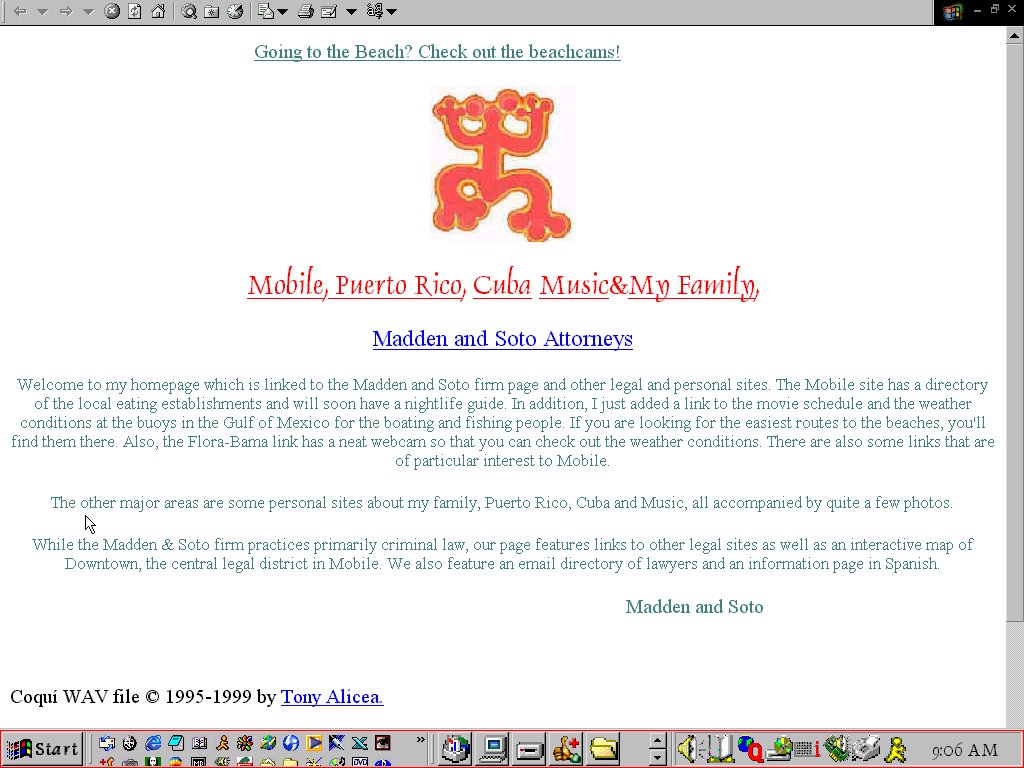Open the Mail button dropdown arrow
Viewport: 1024px width, 768px height.
pos(283,12)
